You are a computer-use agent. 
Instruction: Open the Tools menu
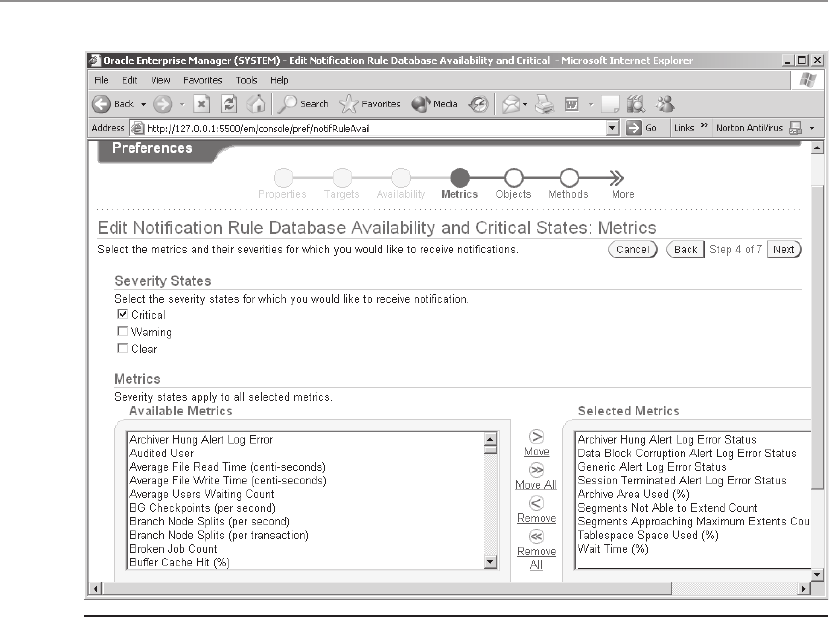[246, 80]
